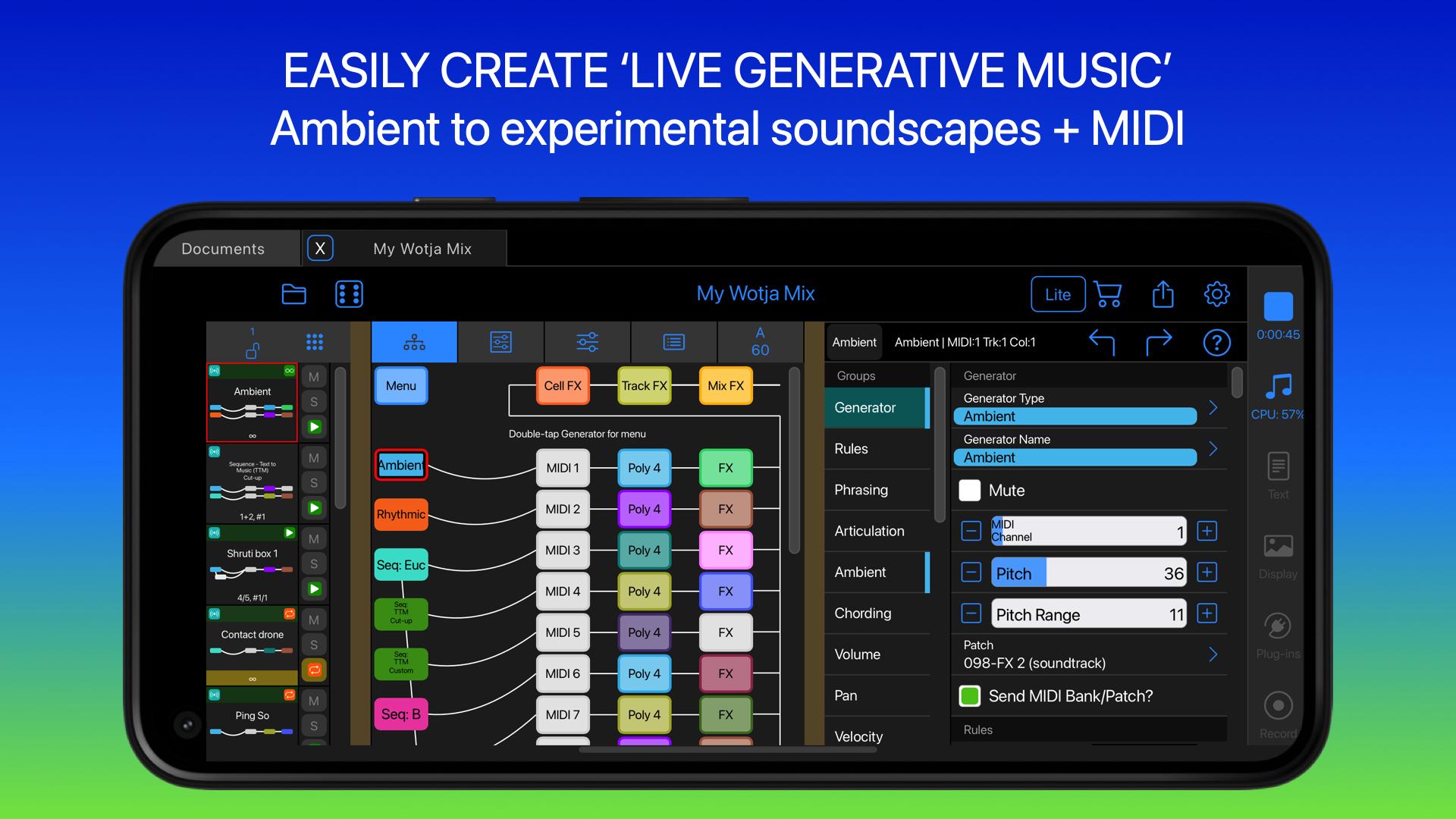Expand the Patch selection chevron
Viewport: 1456px width, 819px height.
tap(1213, 654)
